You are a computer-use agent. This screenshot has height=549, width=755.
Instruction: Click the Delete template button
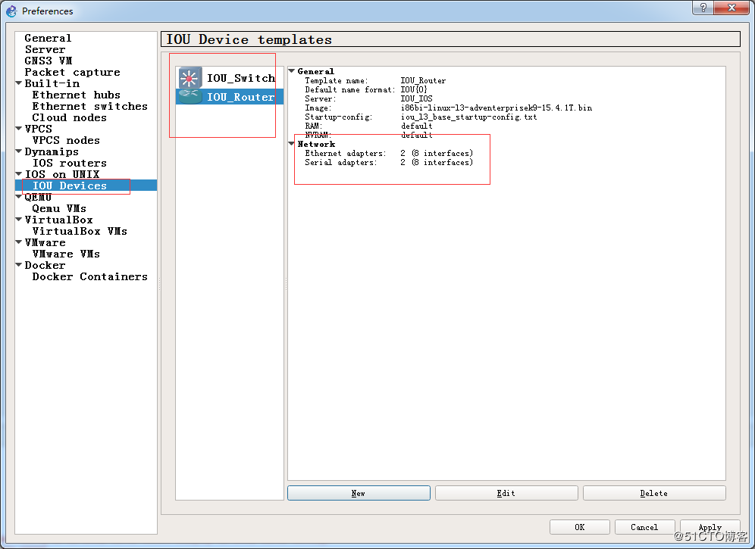(x=654, y=493)
